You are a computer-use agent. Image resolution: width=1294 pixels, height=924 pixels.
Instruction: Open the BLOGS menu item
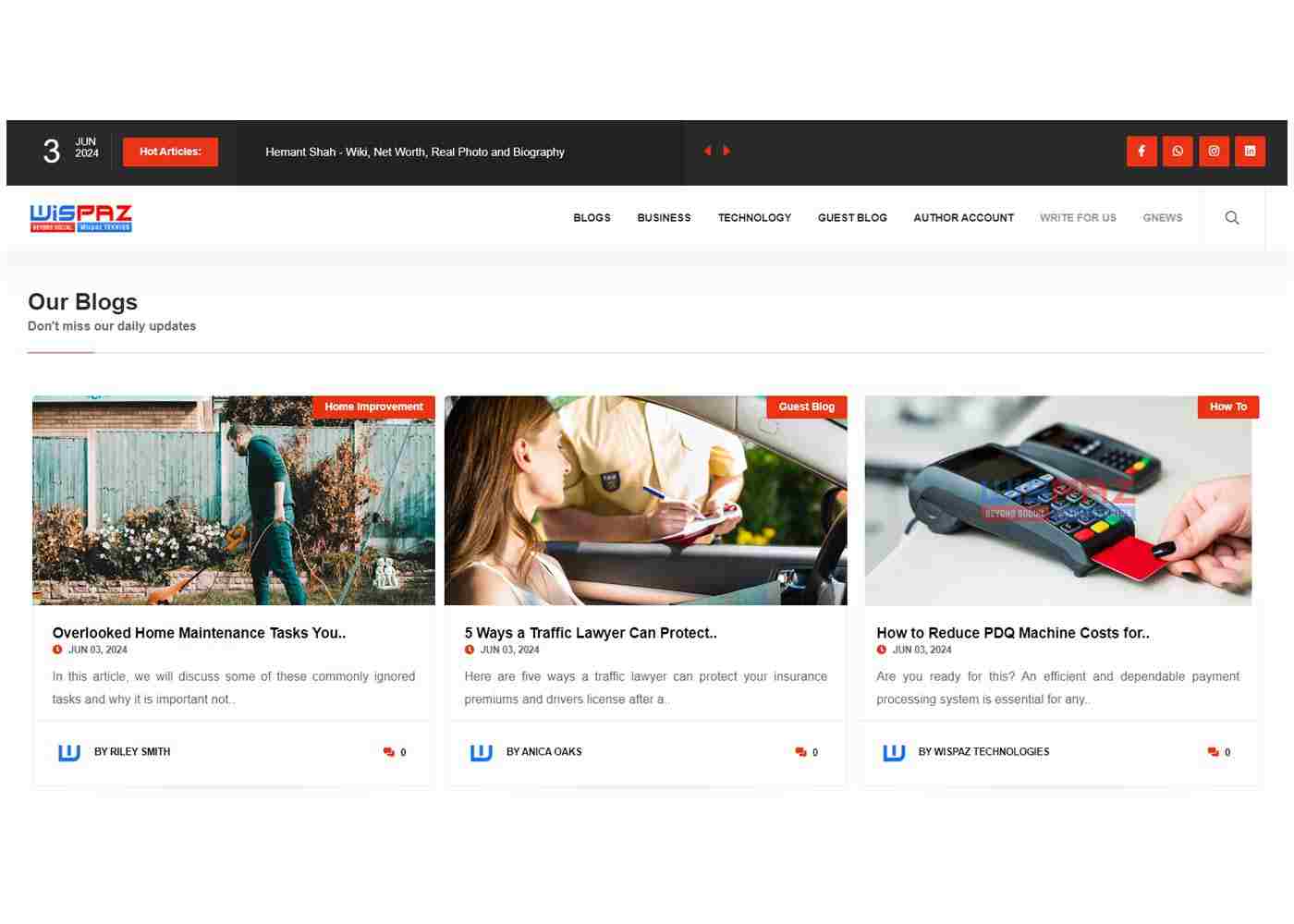click(592, 217)
